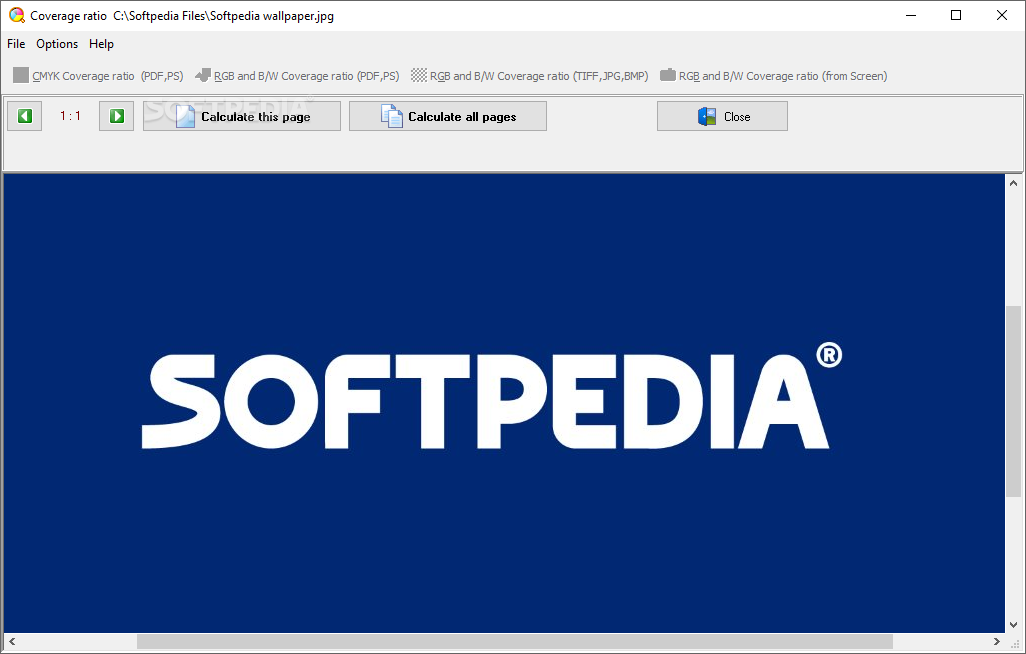Screen dimensions: 1026x654
Task: Click the scroll up arrow of vertical scrollbar
Action: [x=1013, y=183]
